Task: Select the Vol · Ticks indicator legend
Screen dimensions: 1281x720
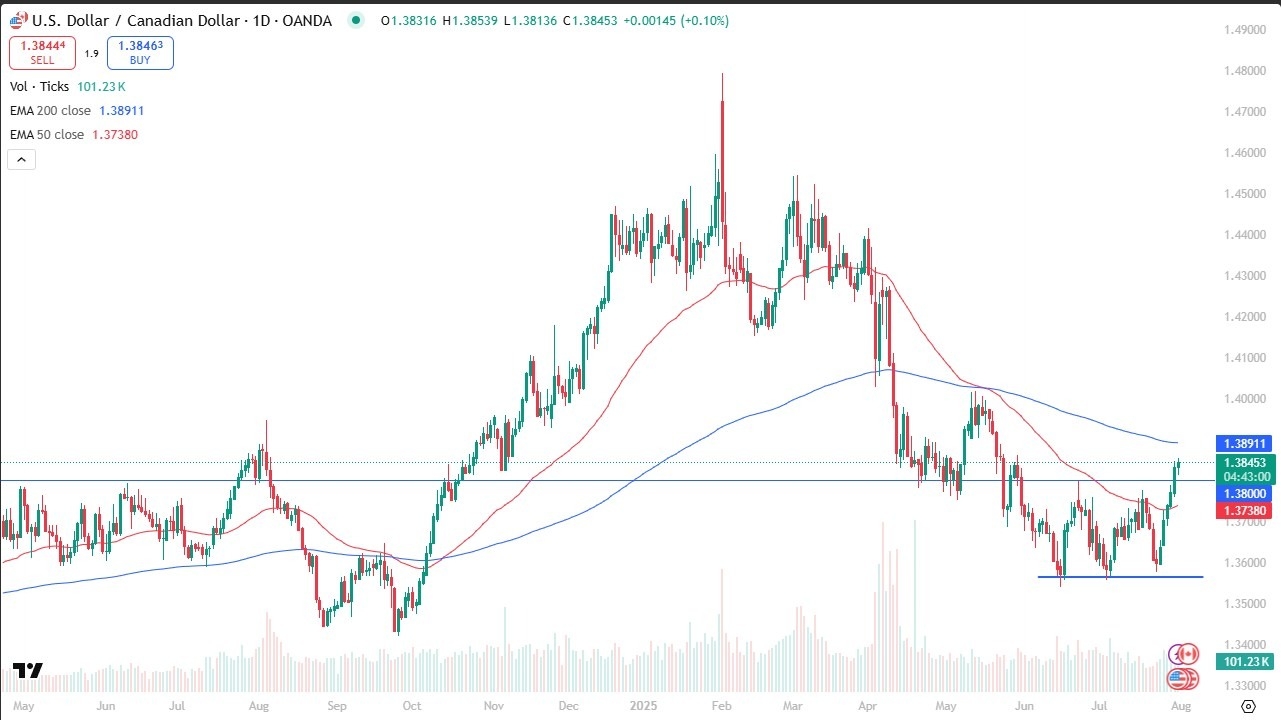Action: click(x=70, y=87)
